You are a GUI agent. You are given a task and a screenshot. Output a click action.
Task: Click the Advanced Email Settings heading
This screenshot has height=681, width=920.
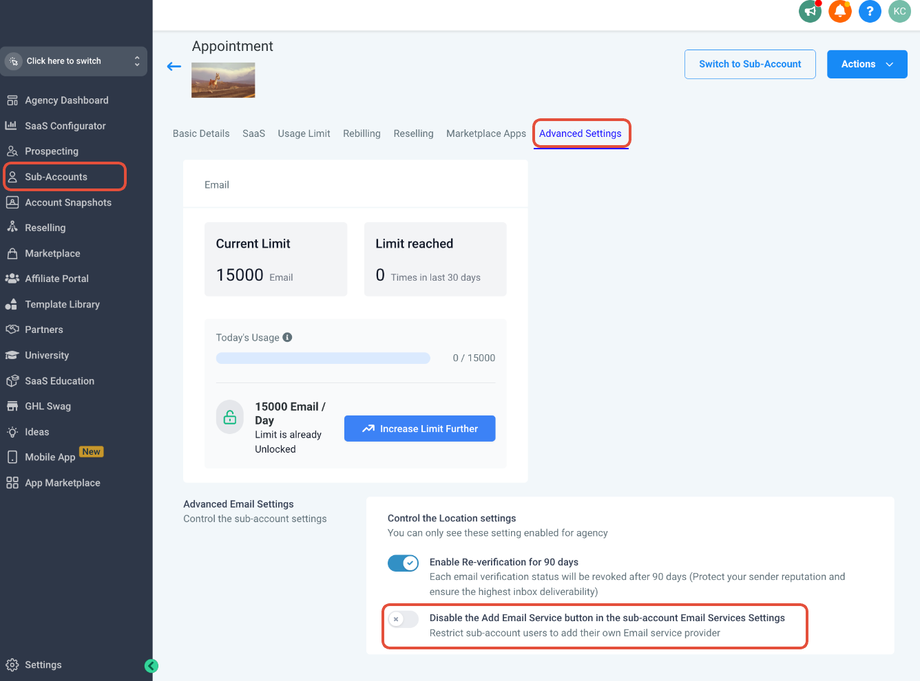238,504
